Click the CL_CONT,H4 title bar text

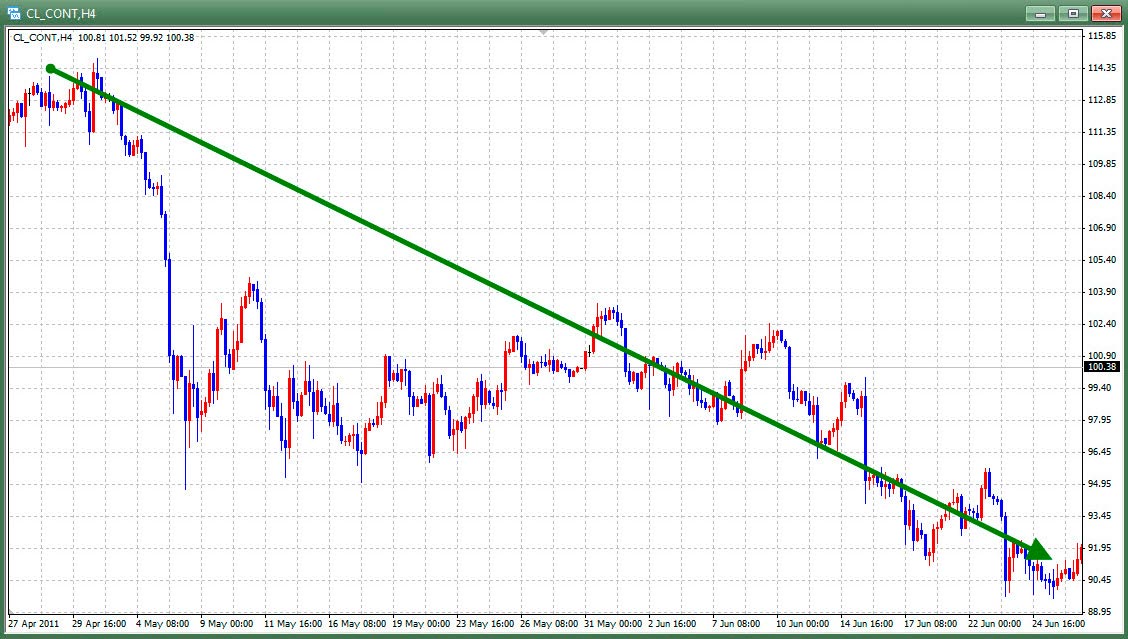tap(60, 13)
